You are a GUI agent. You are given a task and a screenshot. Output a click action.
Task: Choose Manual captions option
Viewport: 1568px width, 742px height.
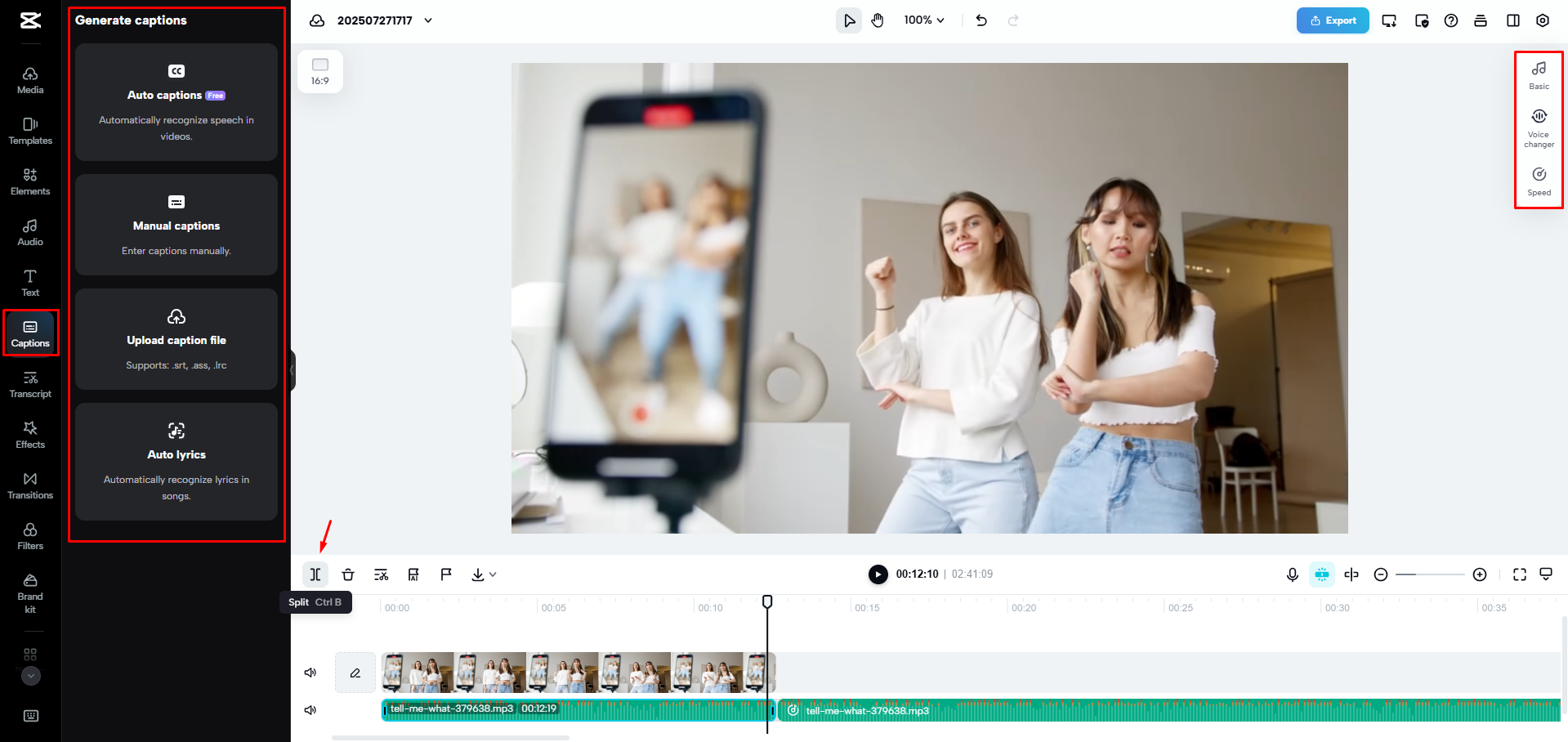[176, 225]
